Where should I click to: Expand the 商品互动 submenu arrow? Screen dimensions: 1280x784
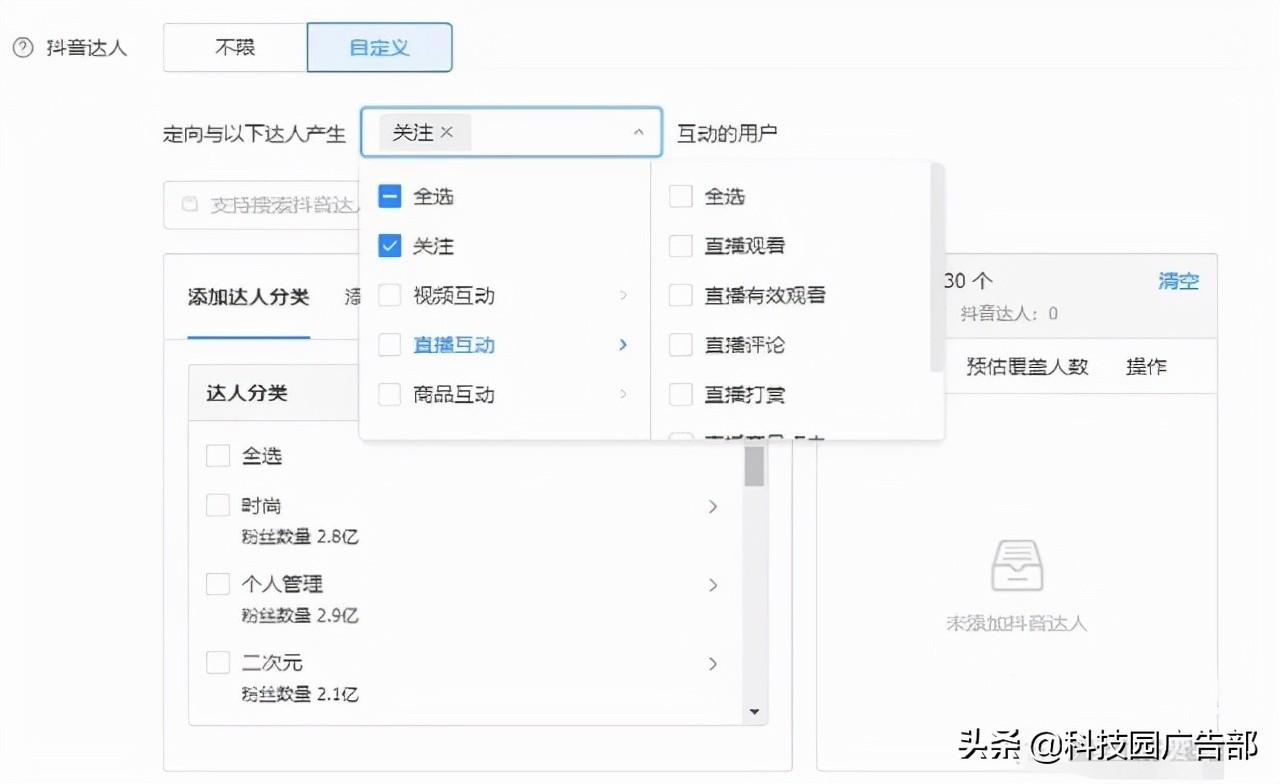tap(623, 394)
